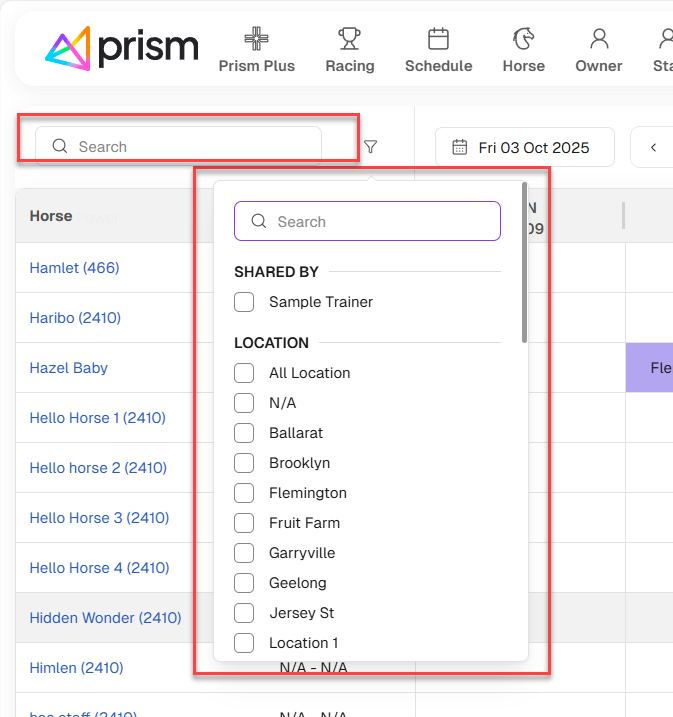Click the filter panel search field

pyautogui.click(x=367, y=222)
